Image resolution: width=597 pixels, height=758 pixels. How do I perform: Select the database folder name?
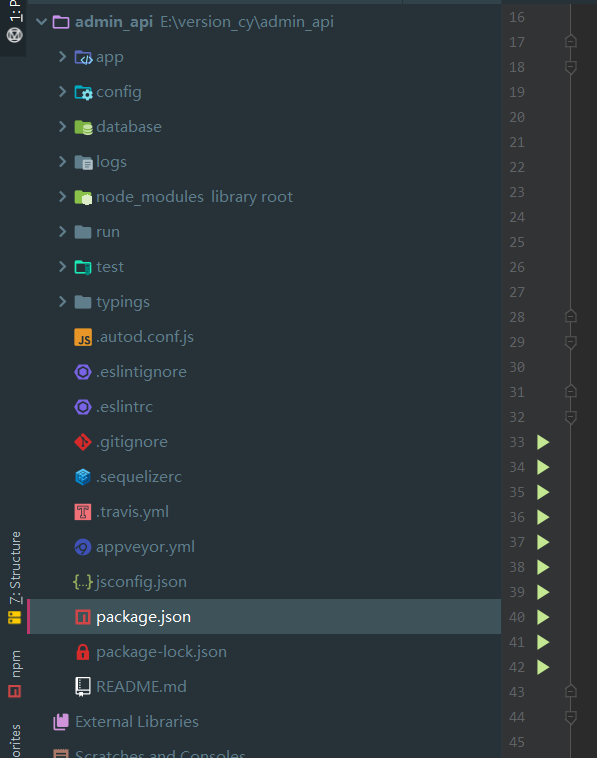click(129, 127)
